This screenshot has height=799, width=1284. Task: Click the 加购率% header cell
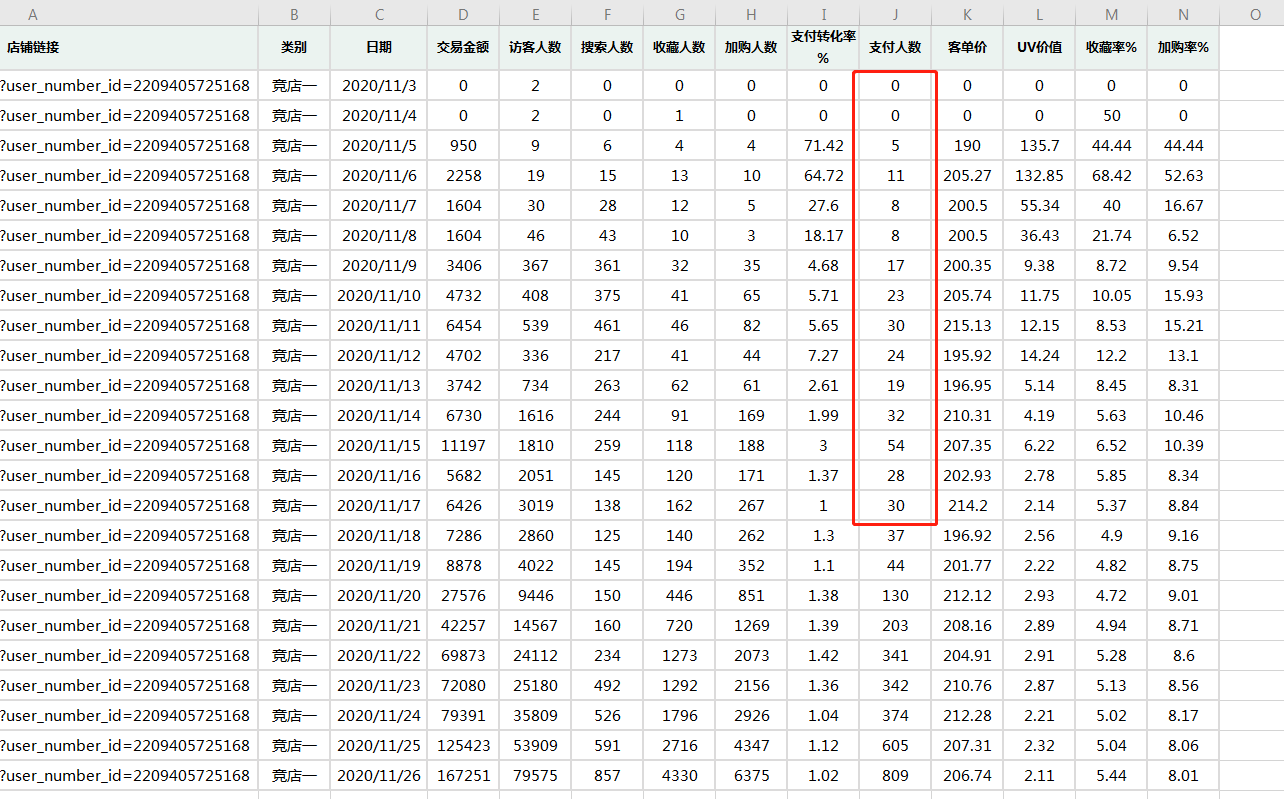point(1183,47)
